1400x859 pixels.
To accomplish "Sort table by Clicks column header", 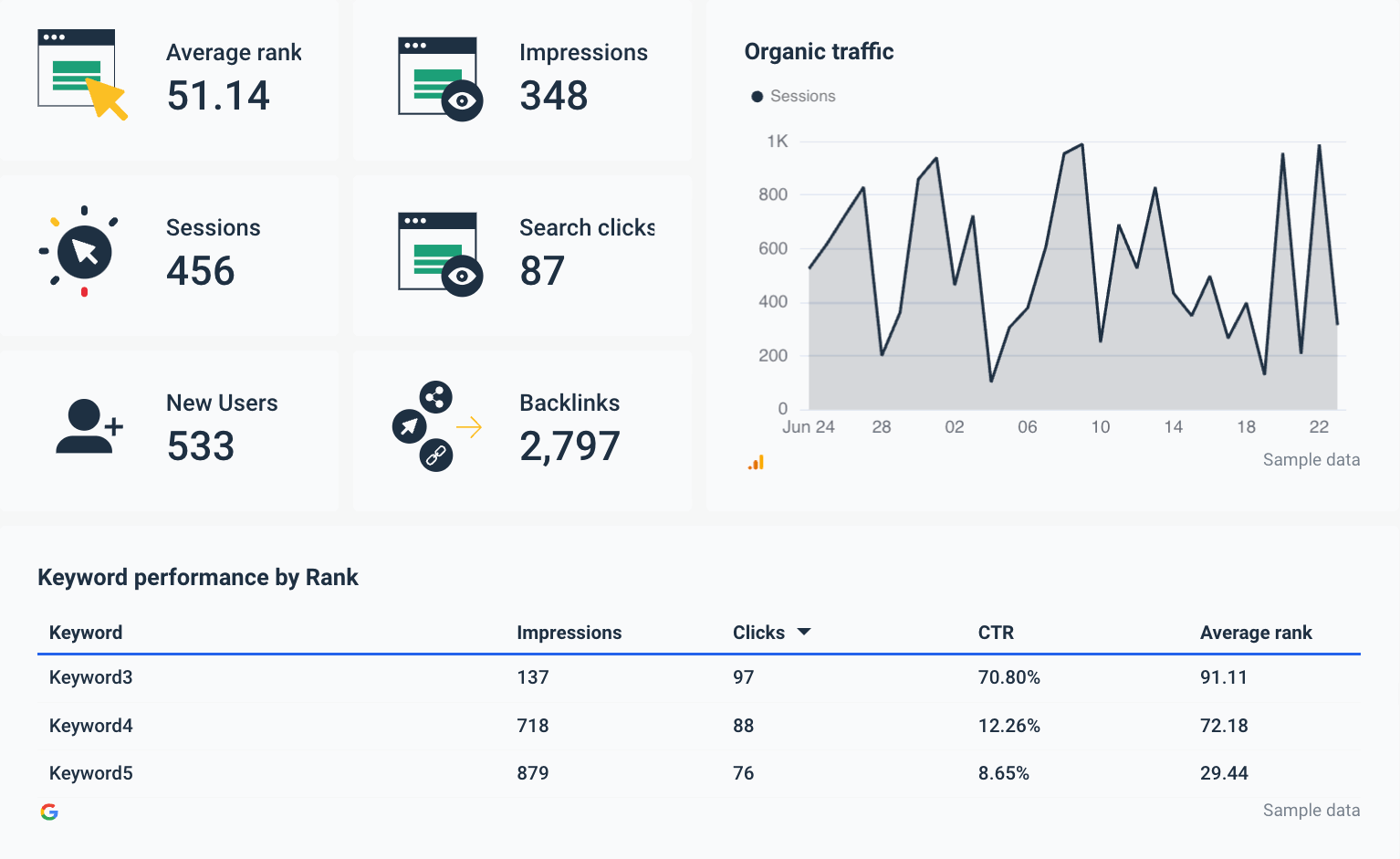I will tap(758, 633).
